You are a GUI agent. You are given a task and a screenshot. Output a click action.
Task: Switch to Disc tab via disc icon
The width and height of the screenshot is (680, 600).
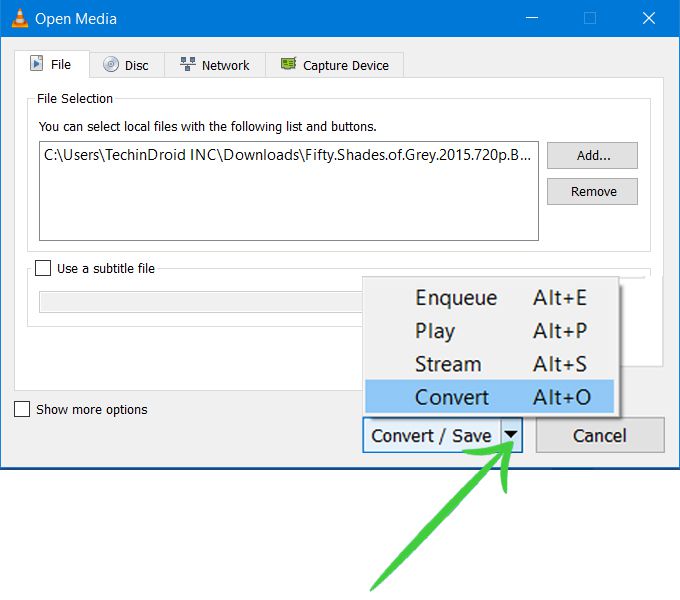click(x=111, y=65)
